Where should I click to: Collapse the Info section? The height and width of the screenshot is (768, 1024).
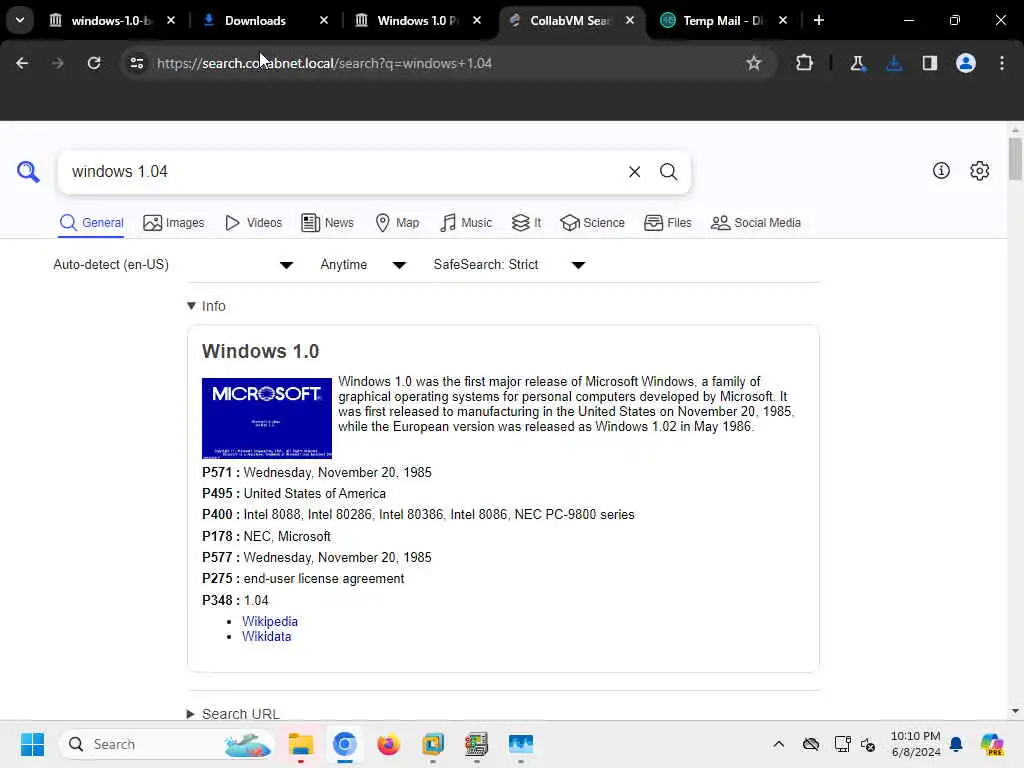click(206, 306)
